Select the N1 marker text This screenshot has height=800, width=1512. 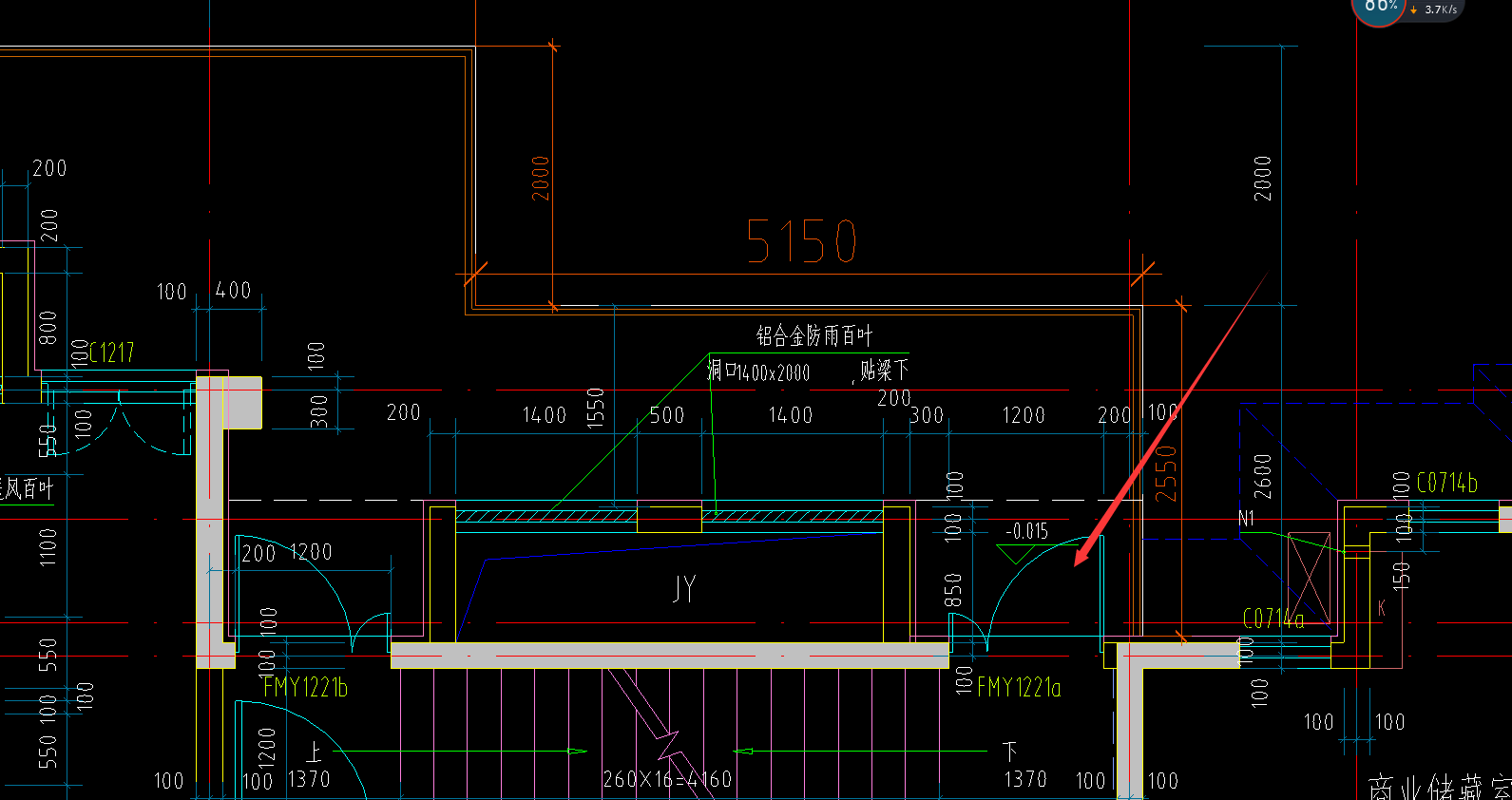click(1247, 519)
